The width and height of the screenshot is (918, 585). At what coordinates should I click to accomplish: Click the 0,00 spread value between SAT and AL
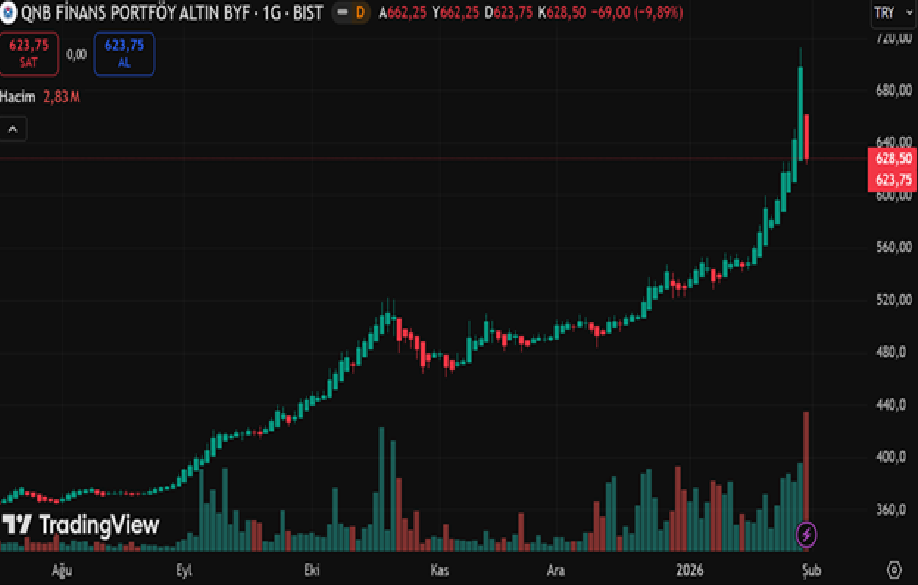click(76, 55)
